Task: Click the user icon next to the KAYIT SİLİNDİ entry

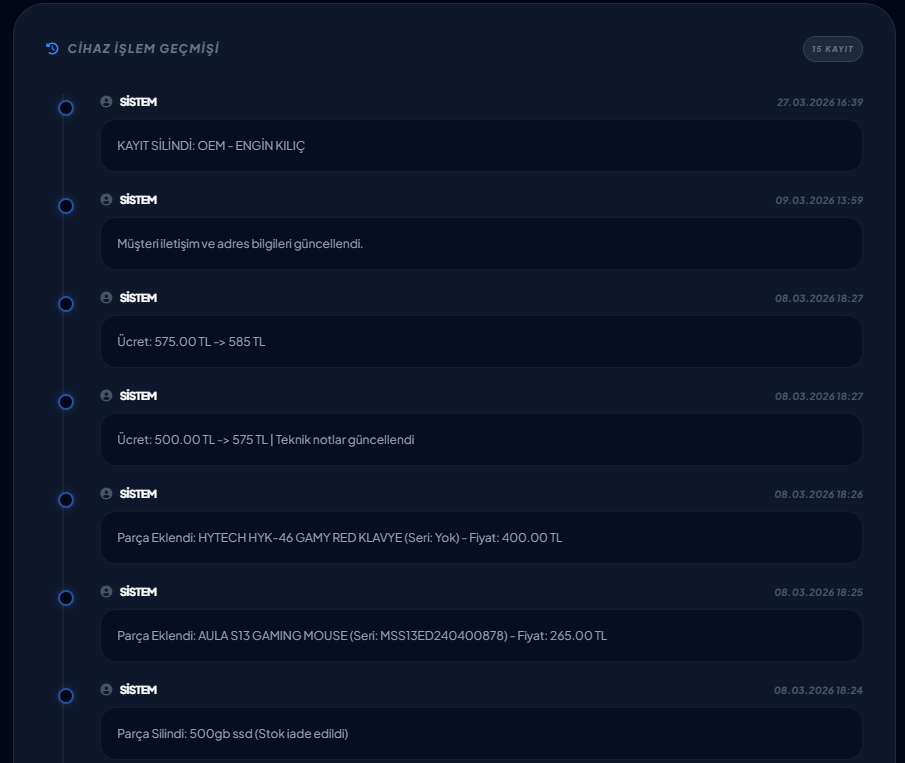Action: click(106, 101)
